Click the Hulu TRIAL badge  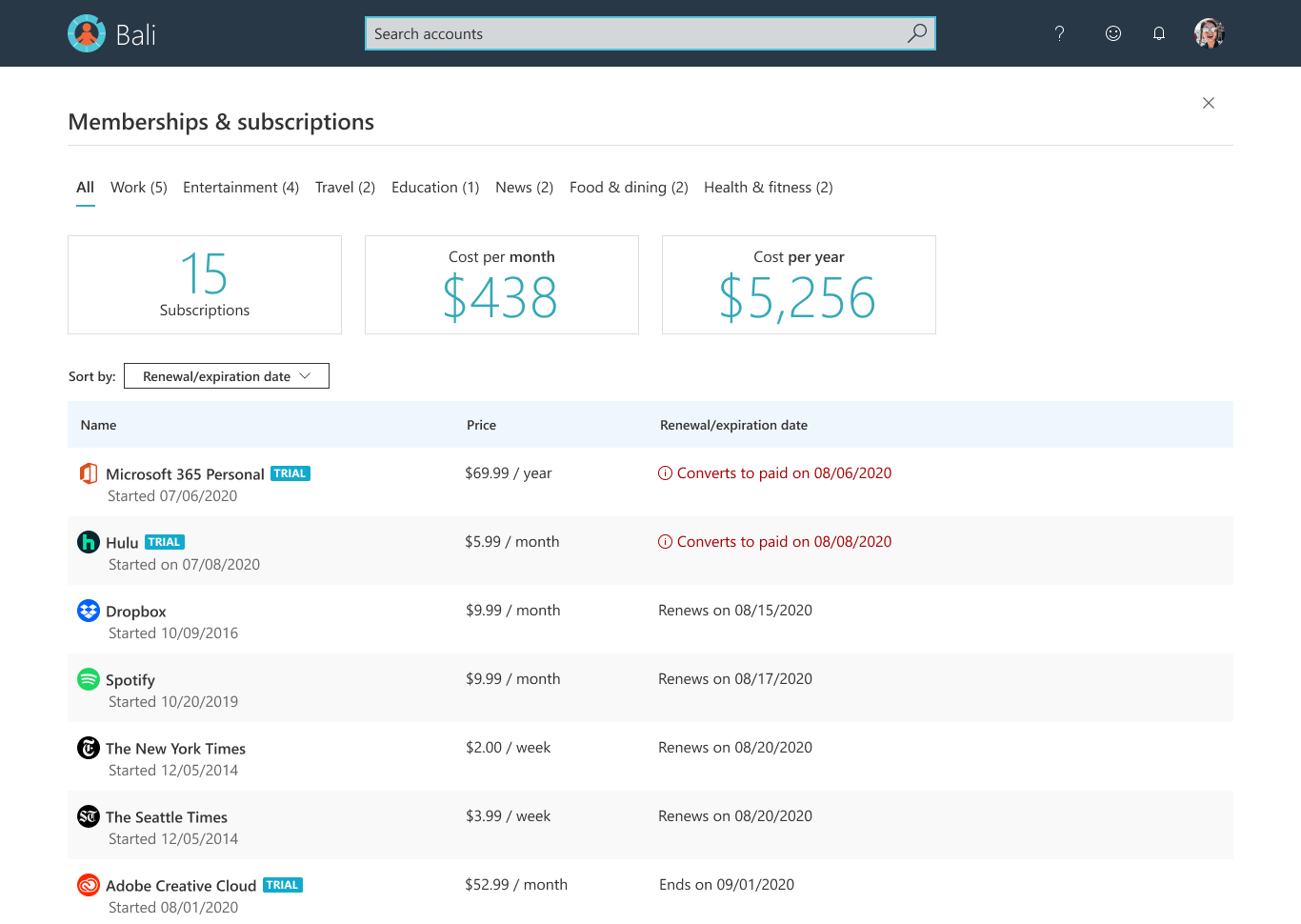[x=165, y=542]
